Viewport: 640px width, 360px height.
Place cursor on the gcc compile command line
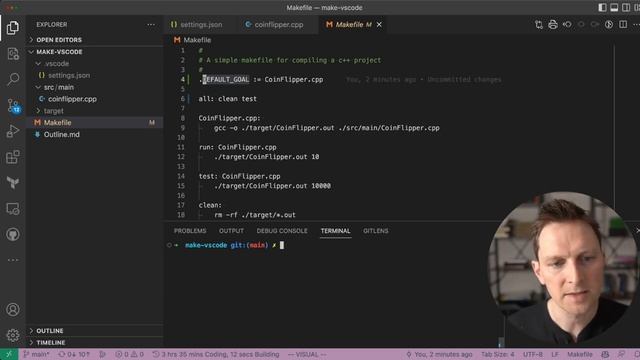(x=327, y=128)
